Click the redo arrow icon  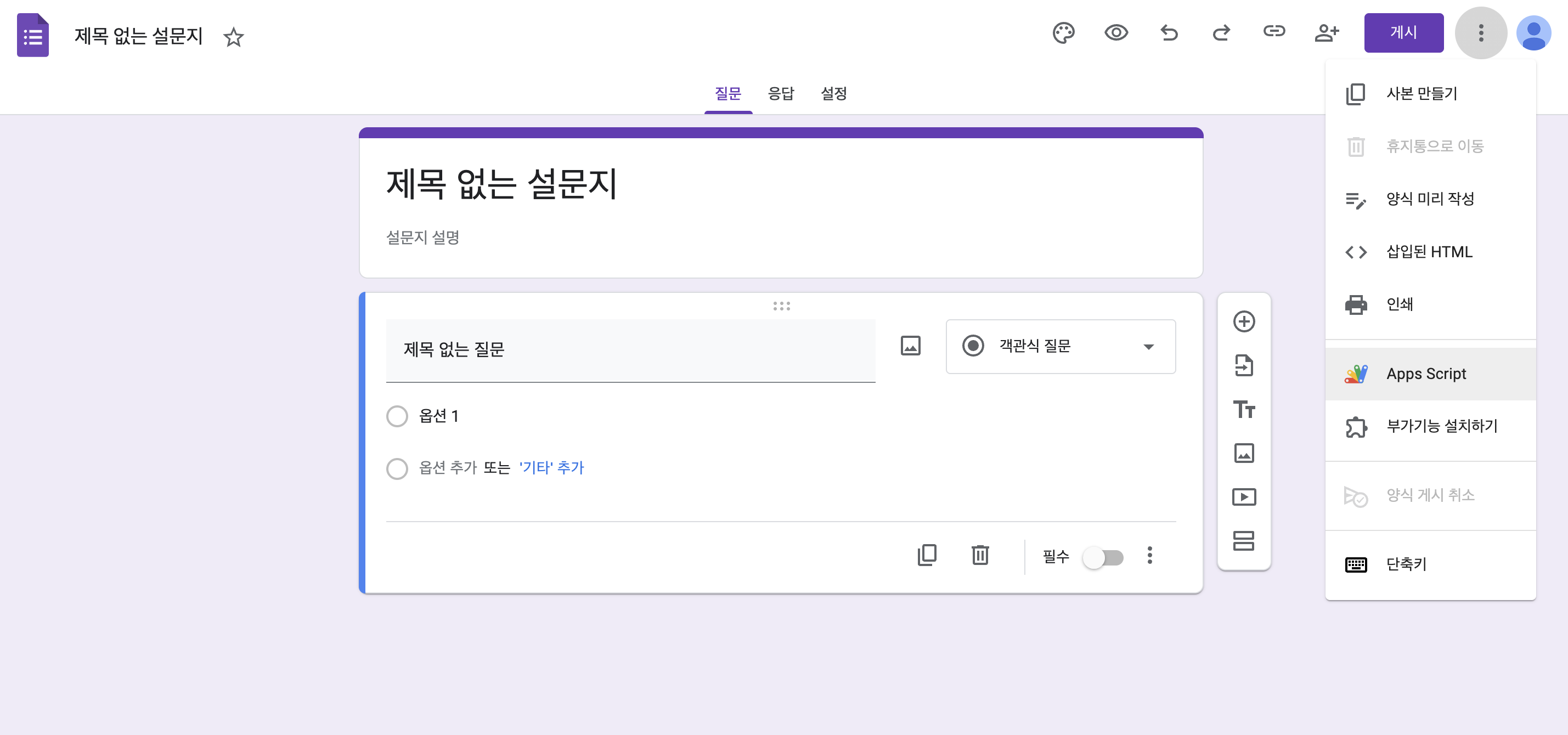click(x=1221, y=33)
